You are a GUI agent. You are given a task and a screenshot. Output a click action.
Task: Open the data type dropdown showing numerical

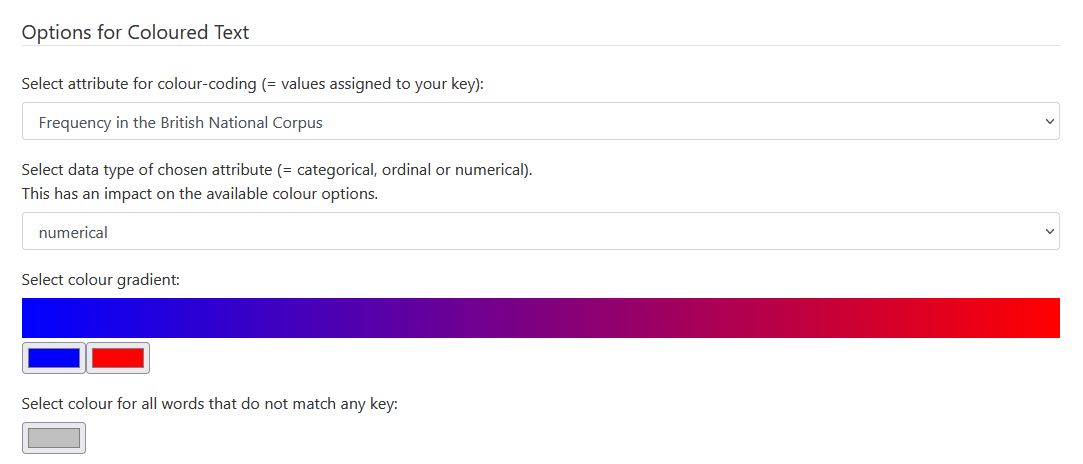pos(540,232)
